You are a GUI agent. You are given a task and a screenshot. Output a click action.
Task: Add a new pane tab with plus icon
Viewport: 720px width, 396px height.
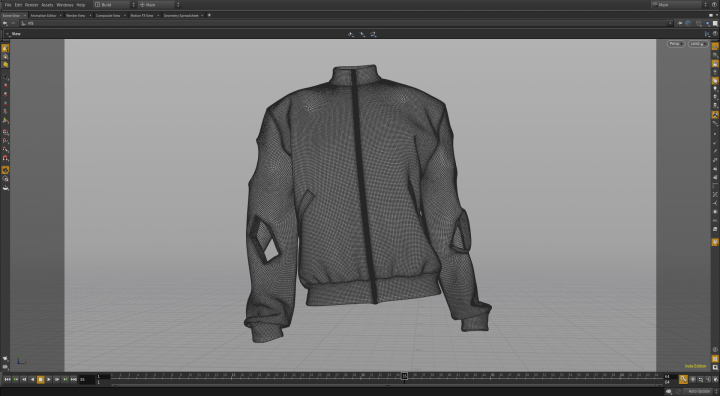tap(209, 15)
